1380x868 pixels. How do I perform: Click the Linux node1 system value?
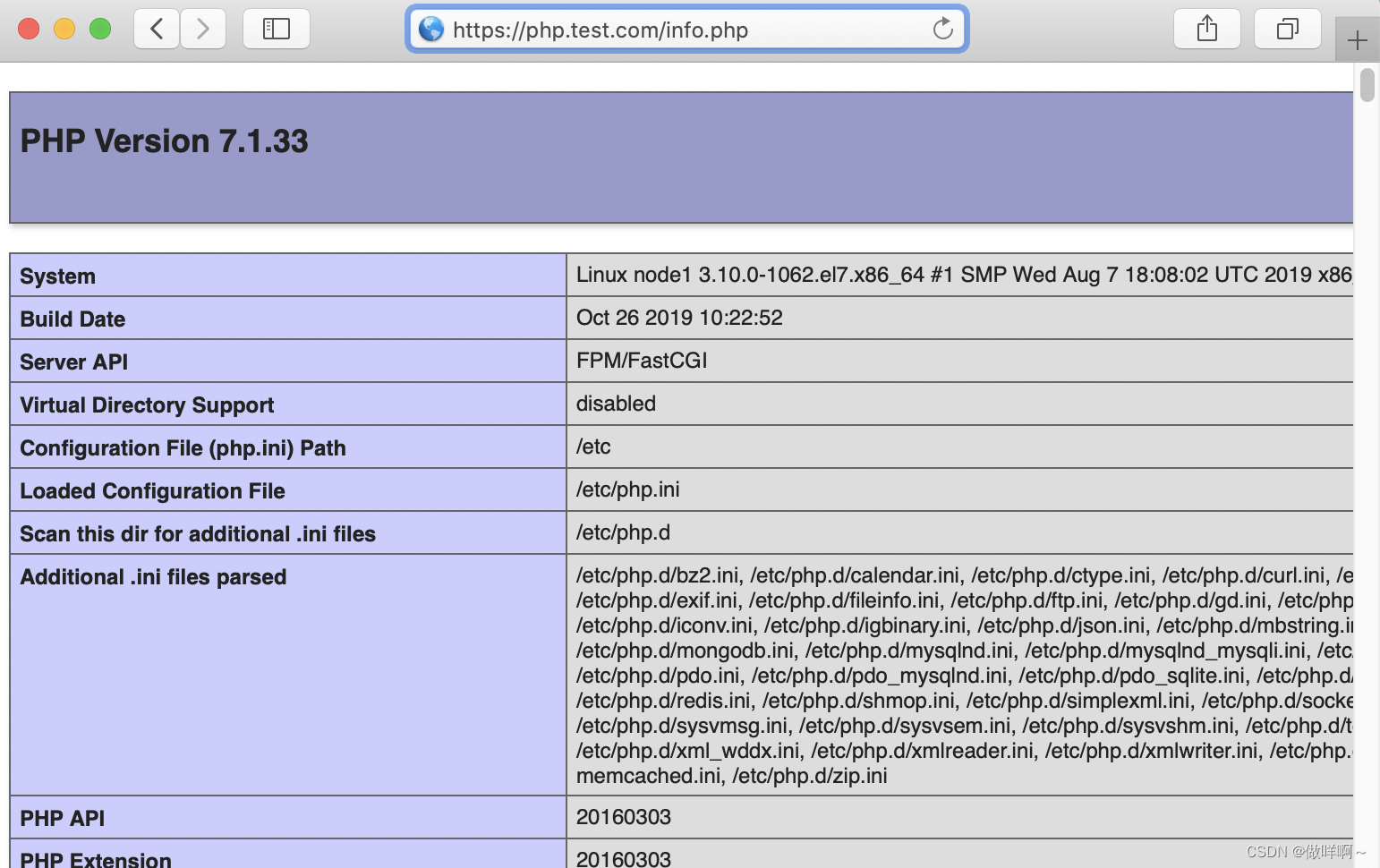pyautogui.click(x=964, y=275)
